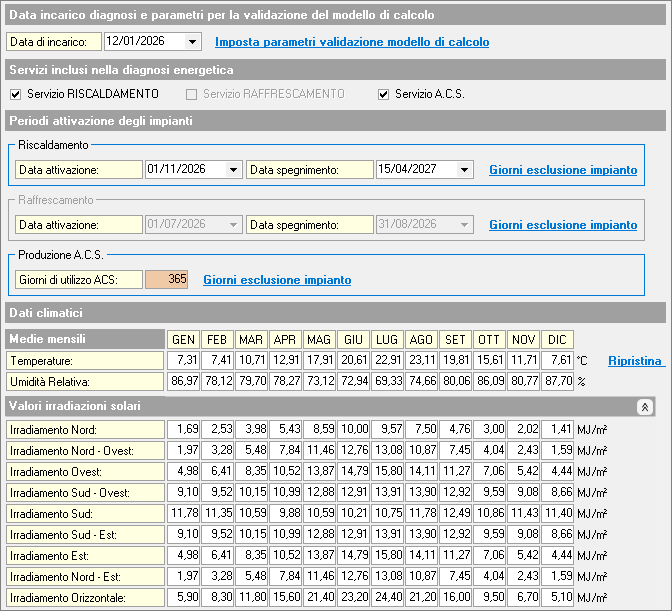Select the GEN temperature cell value
Image resolution: width=672 pixels, height=611 pixels.
[183, 360]
